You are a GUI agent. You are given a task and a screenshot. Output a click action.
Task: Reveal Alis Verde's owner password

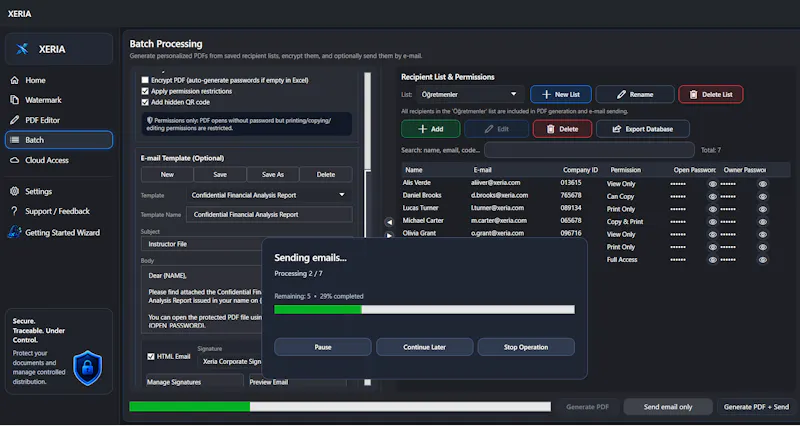point(762,184)
